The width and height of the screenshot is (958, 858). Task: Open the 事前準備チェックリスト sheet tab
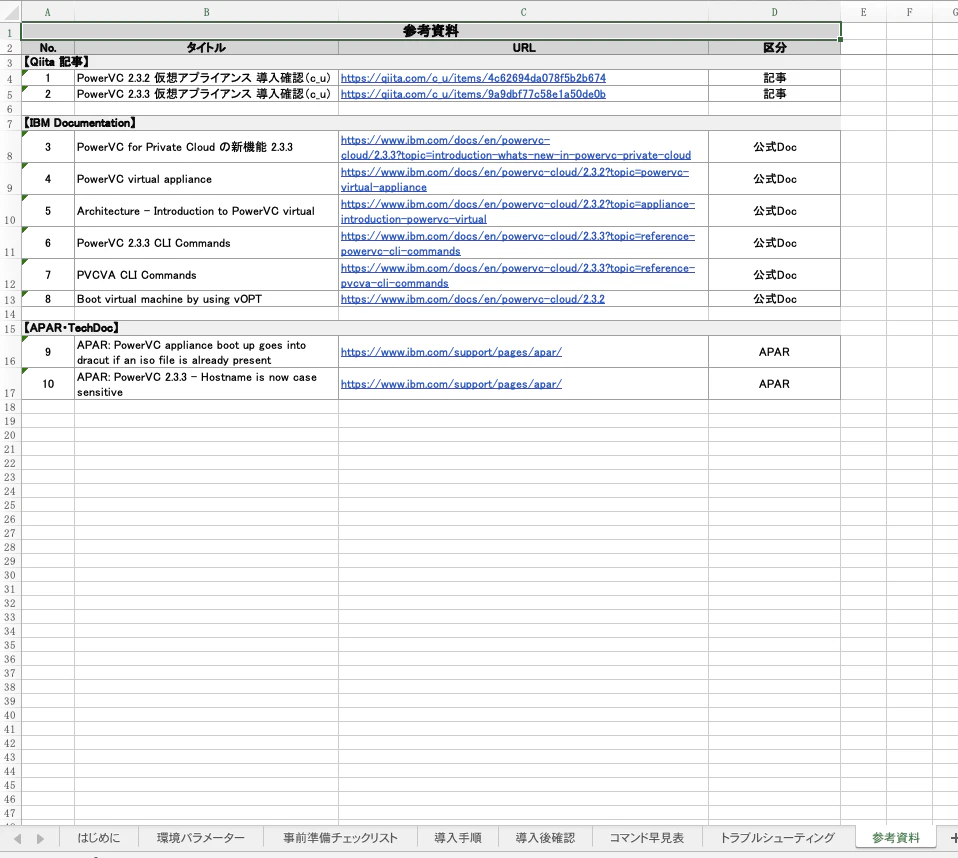(340, 838)
